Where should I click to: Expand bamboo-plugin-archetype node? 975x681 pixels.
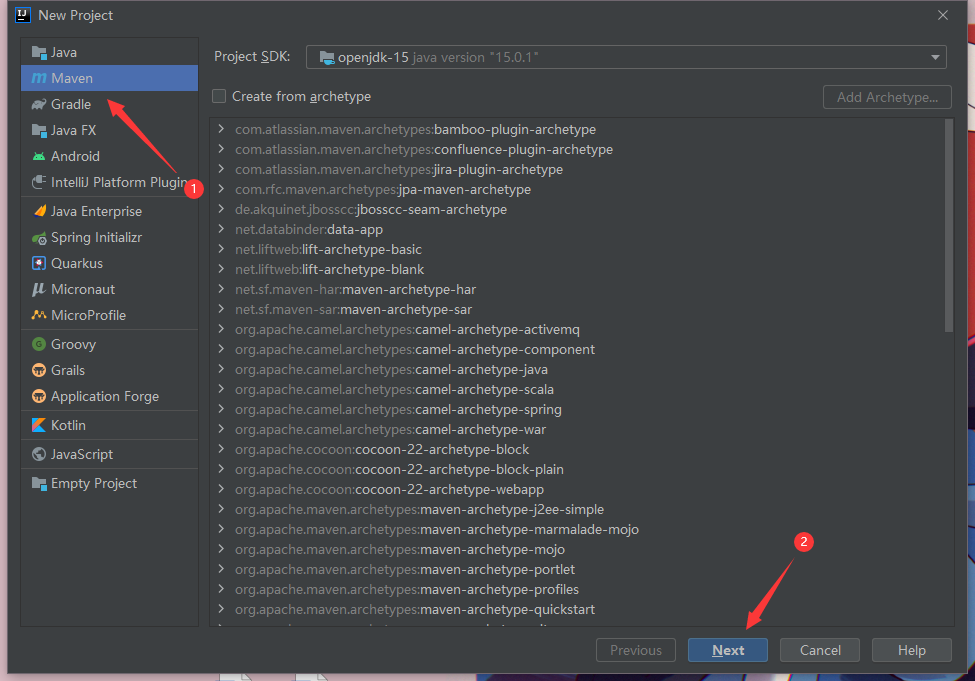[221, 129]
